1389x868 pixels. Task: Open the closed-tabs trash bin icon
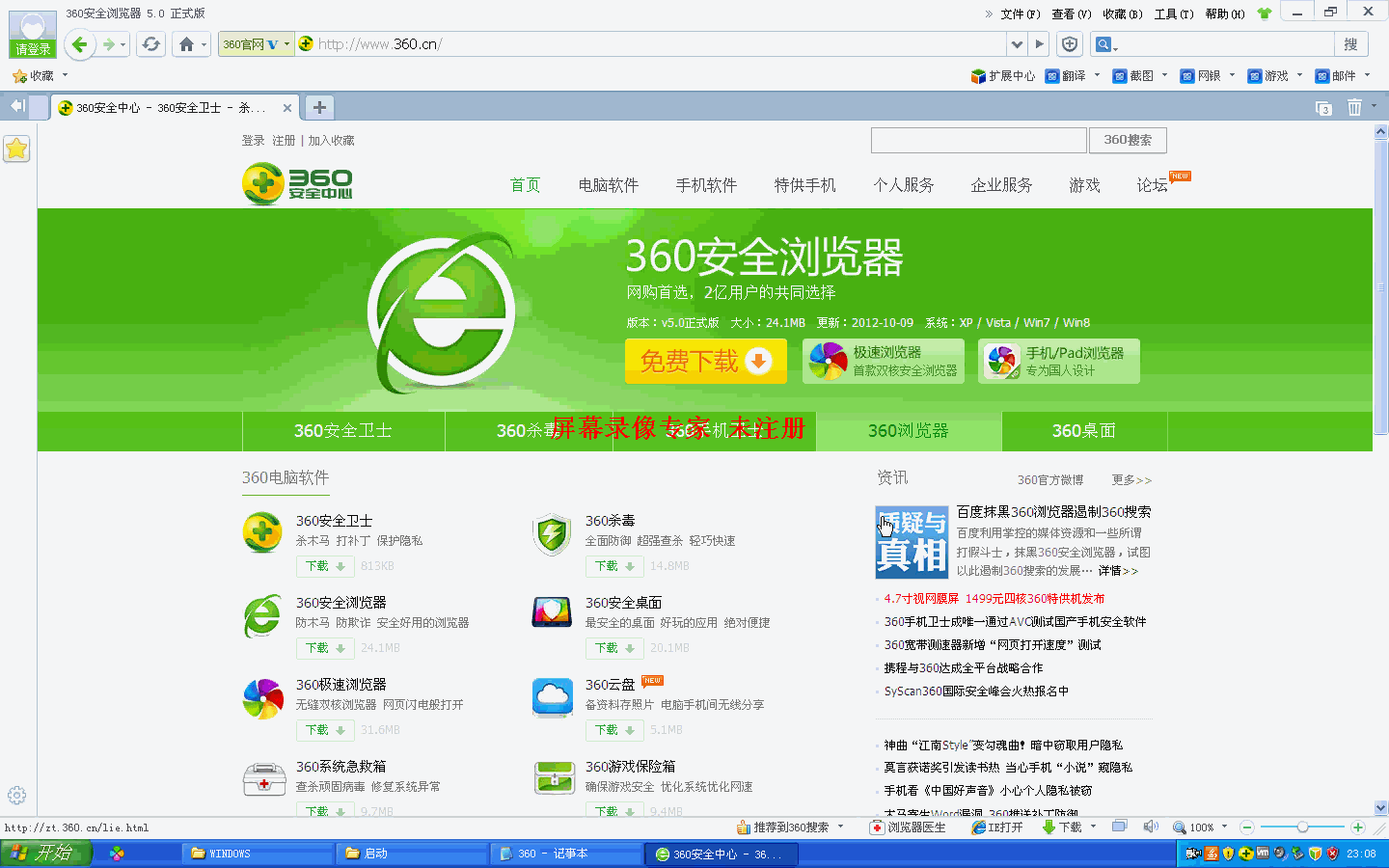point(1354,107)
